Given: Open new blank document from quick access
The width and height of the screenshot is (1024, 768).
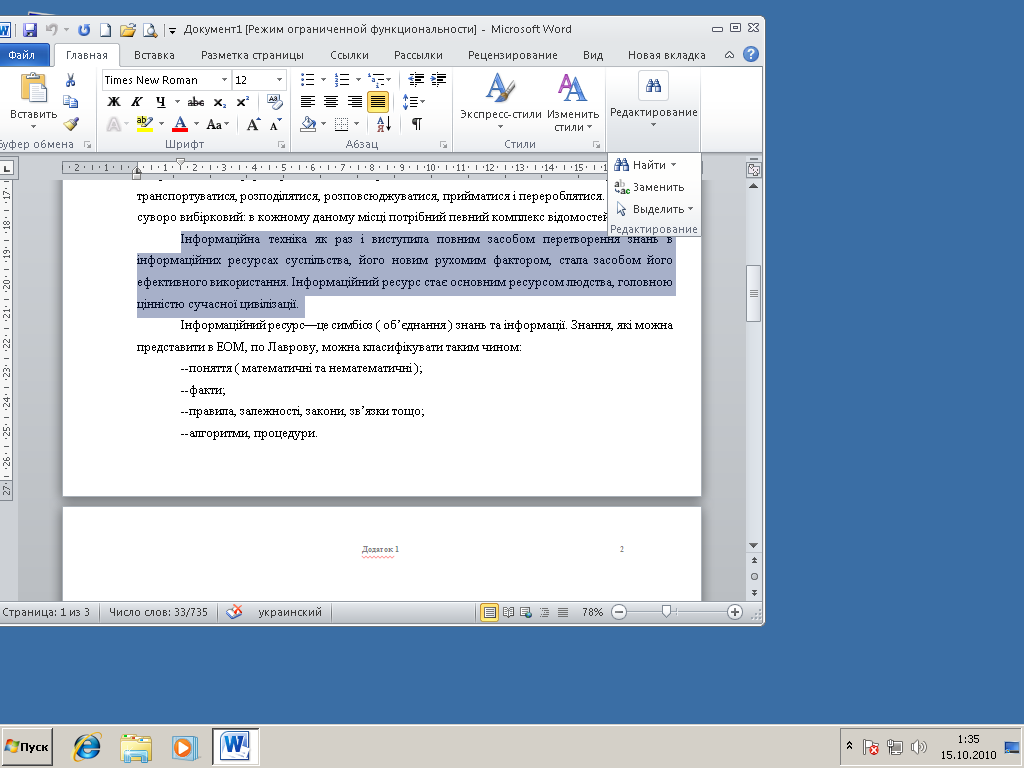Looking at the screenshot, I should (x=106, y=29).
